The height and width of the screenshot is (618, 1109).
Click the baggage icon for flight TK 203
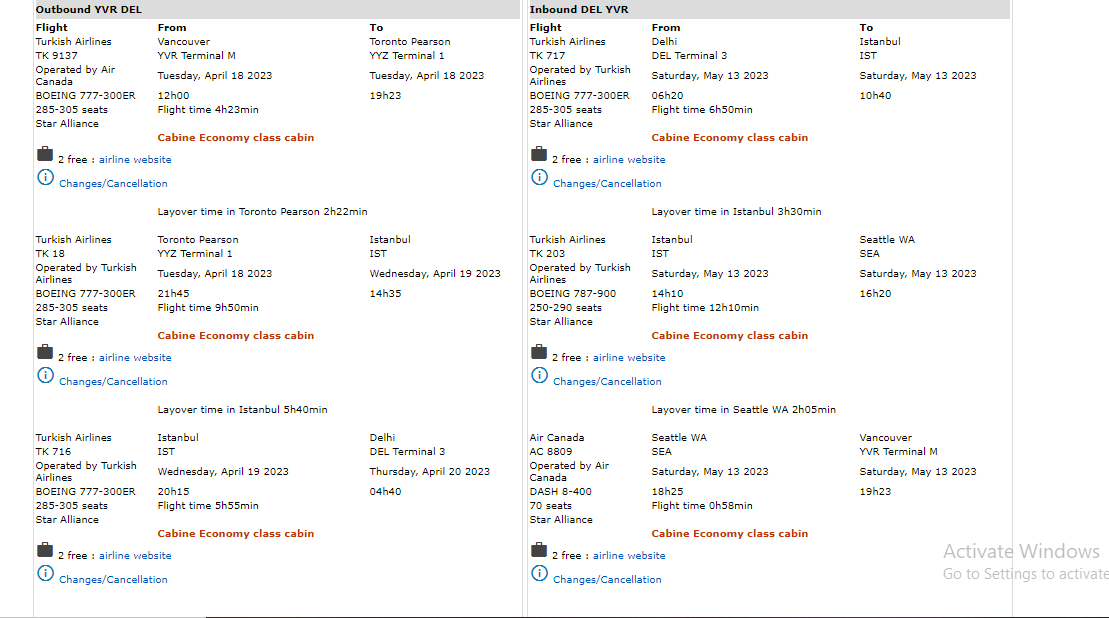(539, 352)
